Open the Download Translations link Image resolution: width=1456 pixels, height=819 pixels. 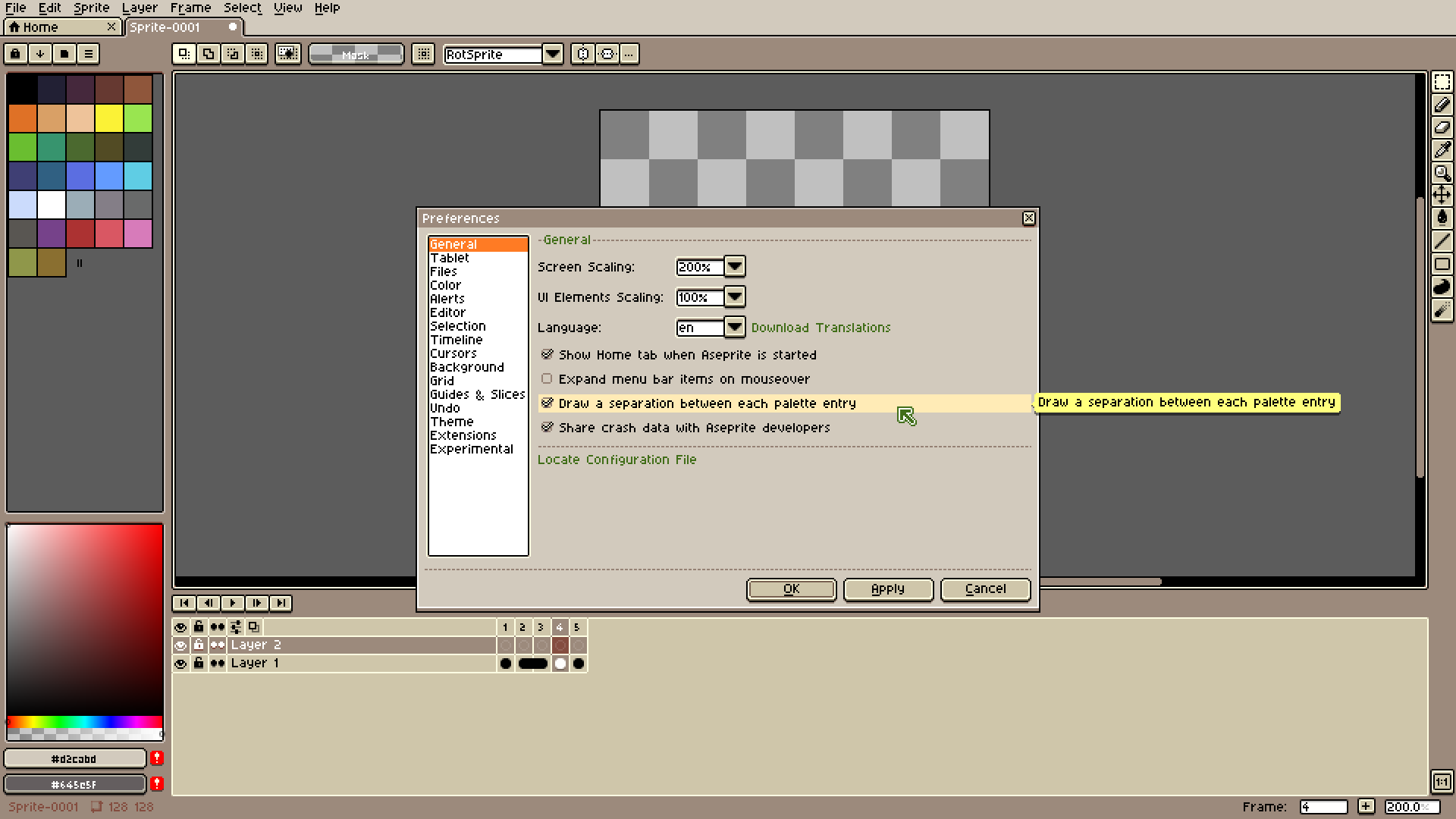click(821, 328)
